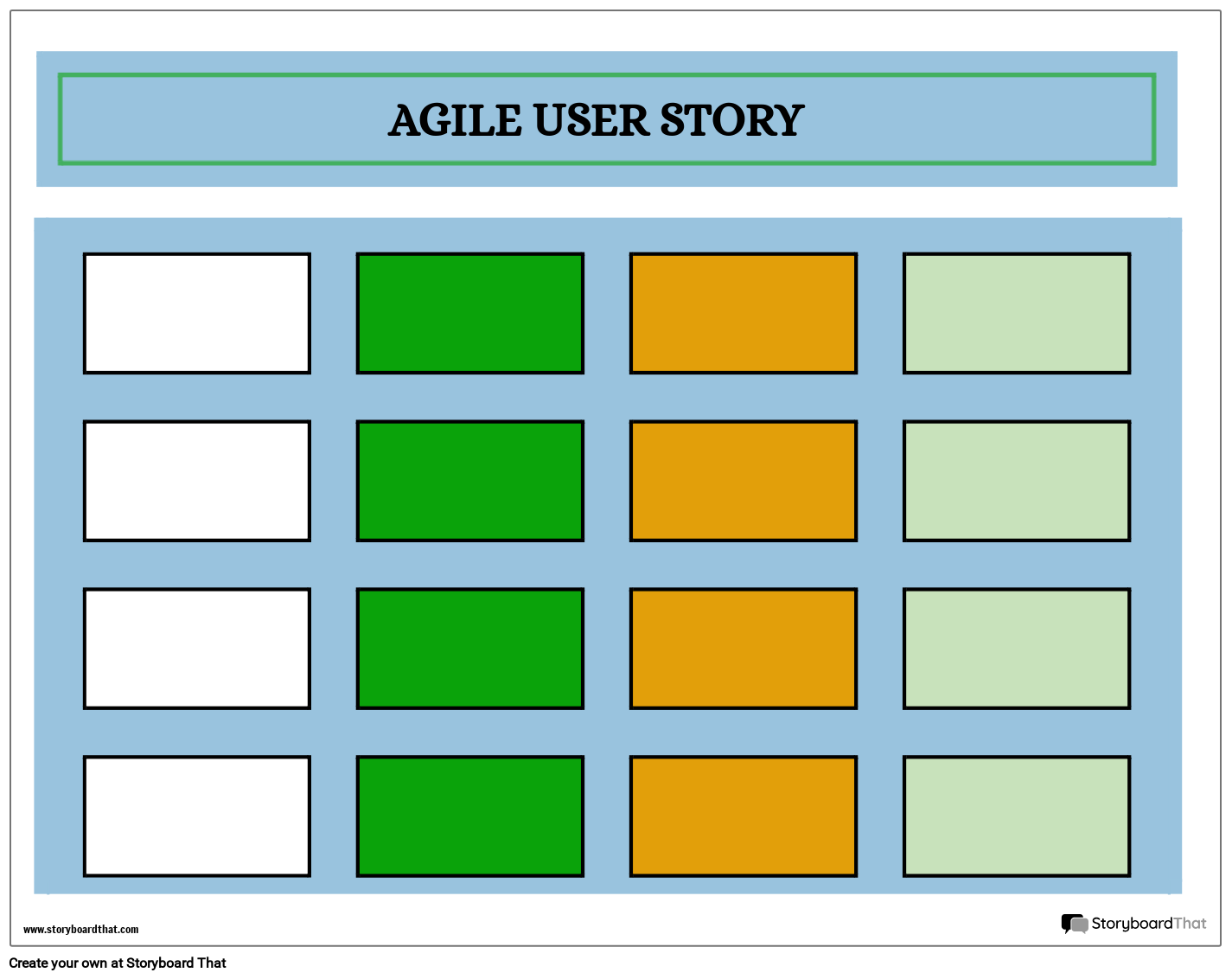Pick the dark green box in the third row
This screenshot has height=979, width=1232.
click(470, 649)
